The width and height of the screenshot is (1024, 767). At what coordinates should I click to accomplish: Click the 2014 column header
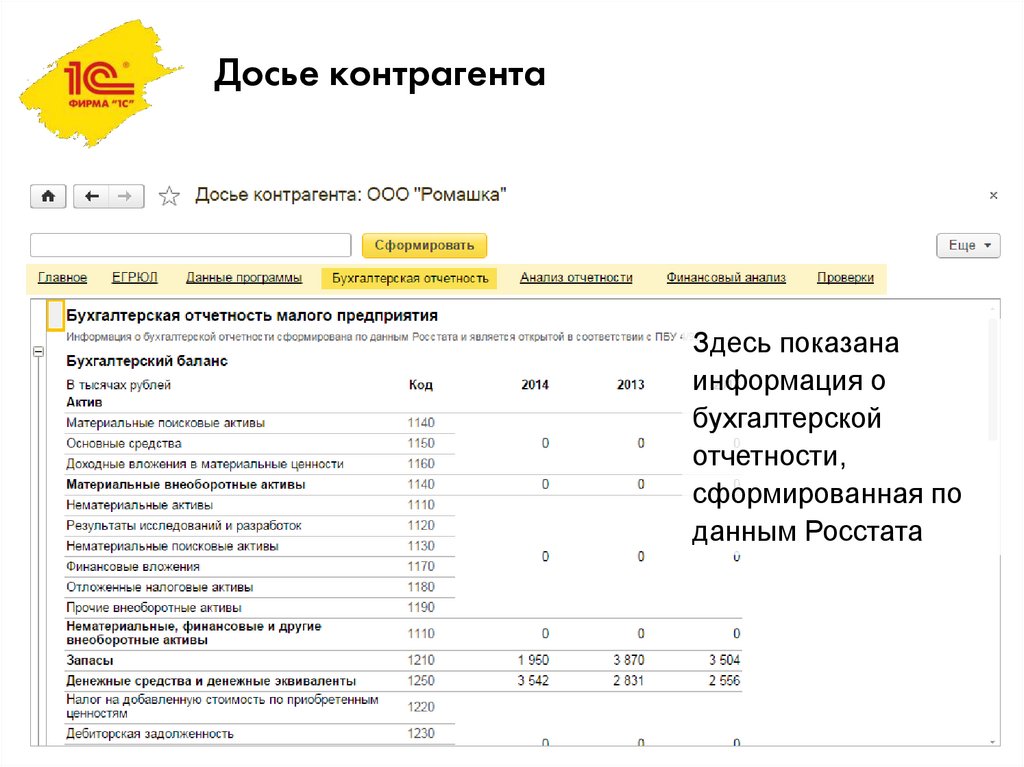pyautogui.click(x=535, y=385)
